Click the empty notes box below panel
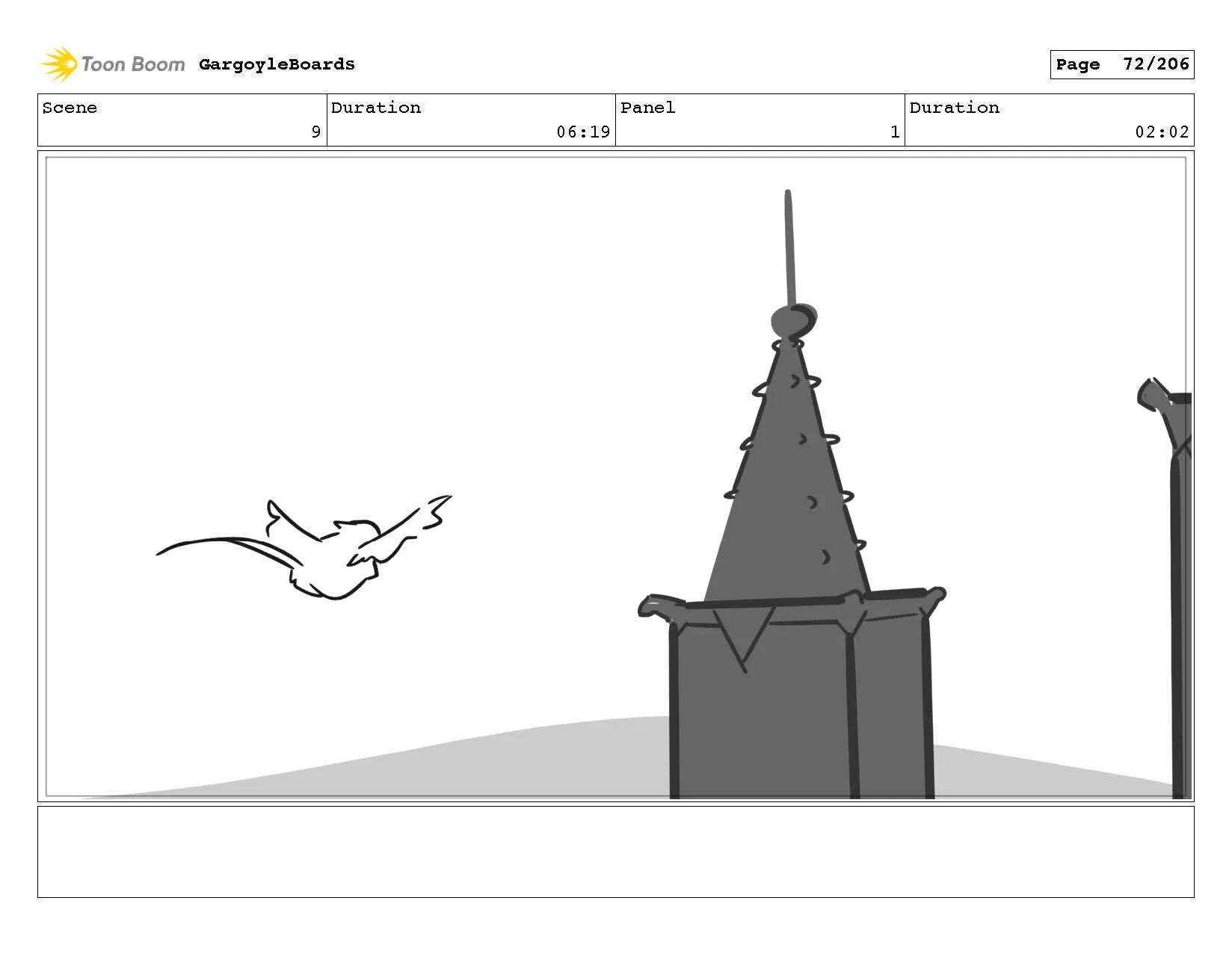Image resolution: width=1232 pixels, height=954 pixels. point(615,852)
